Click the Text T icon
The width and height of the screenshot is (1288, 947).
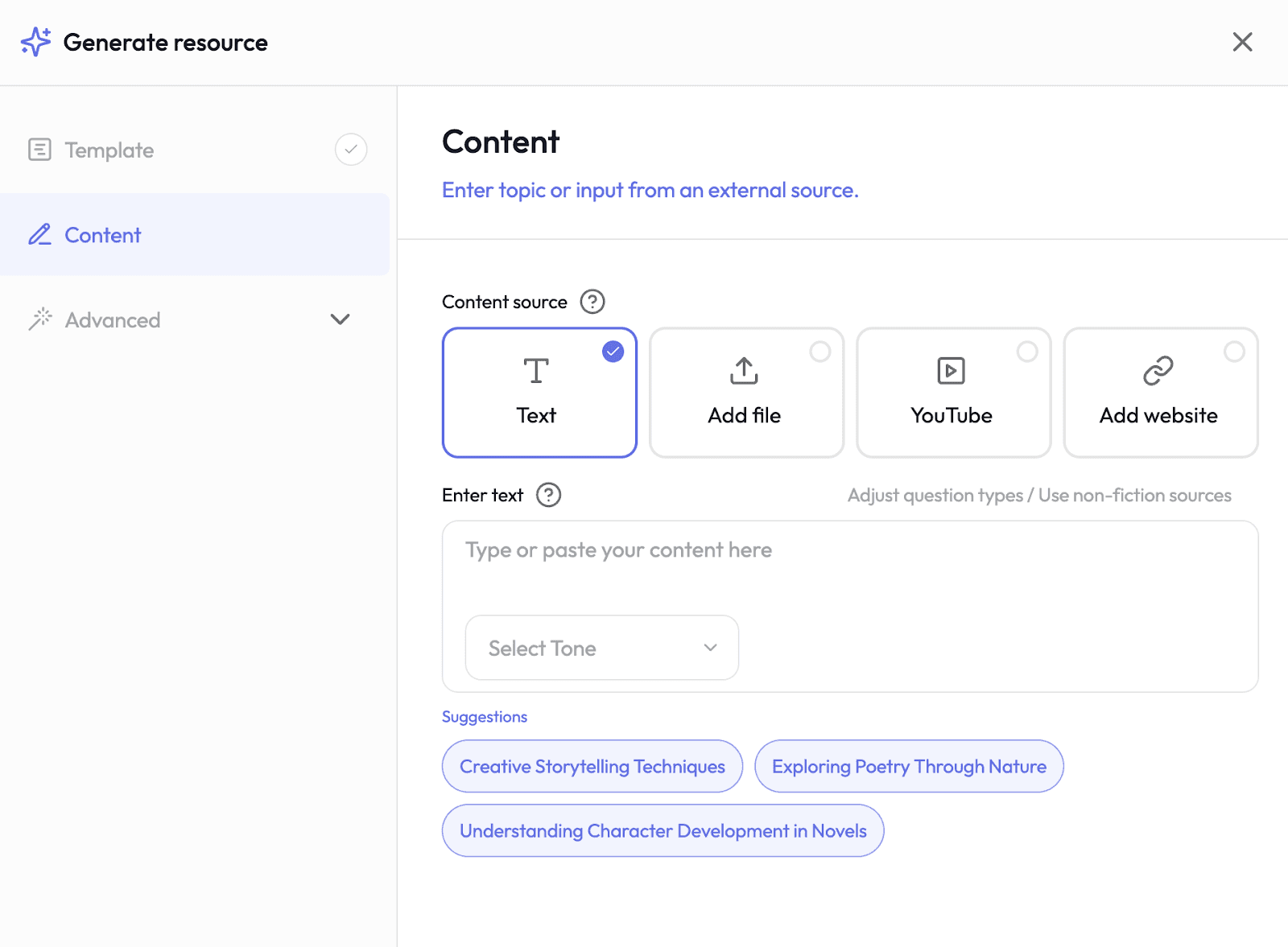tap(536, 371)
